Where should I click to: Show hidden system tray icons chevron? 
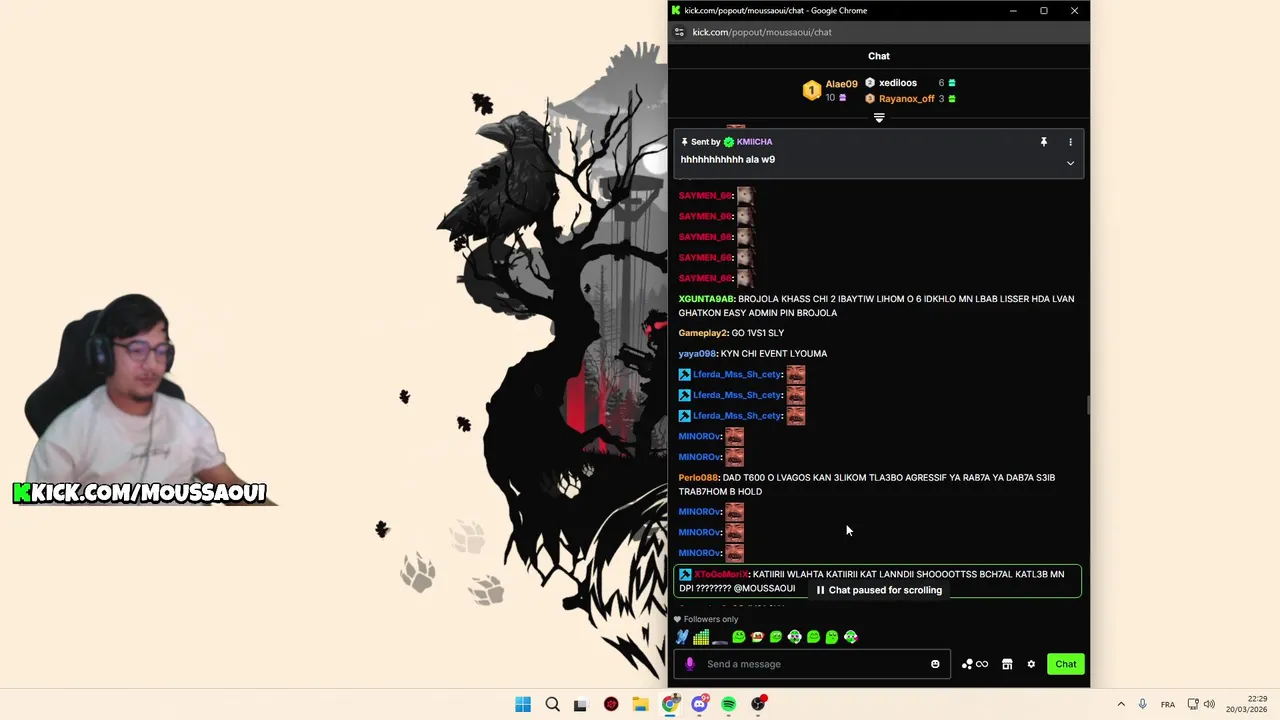[1121, 704]
